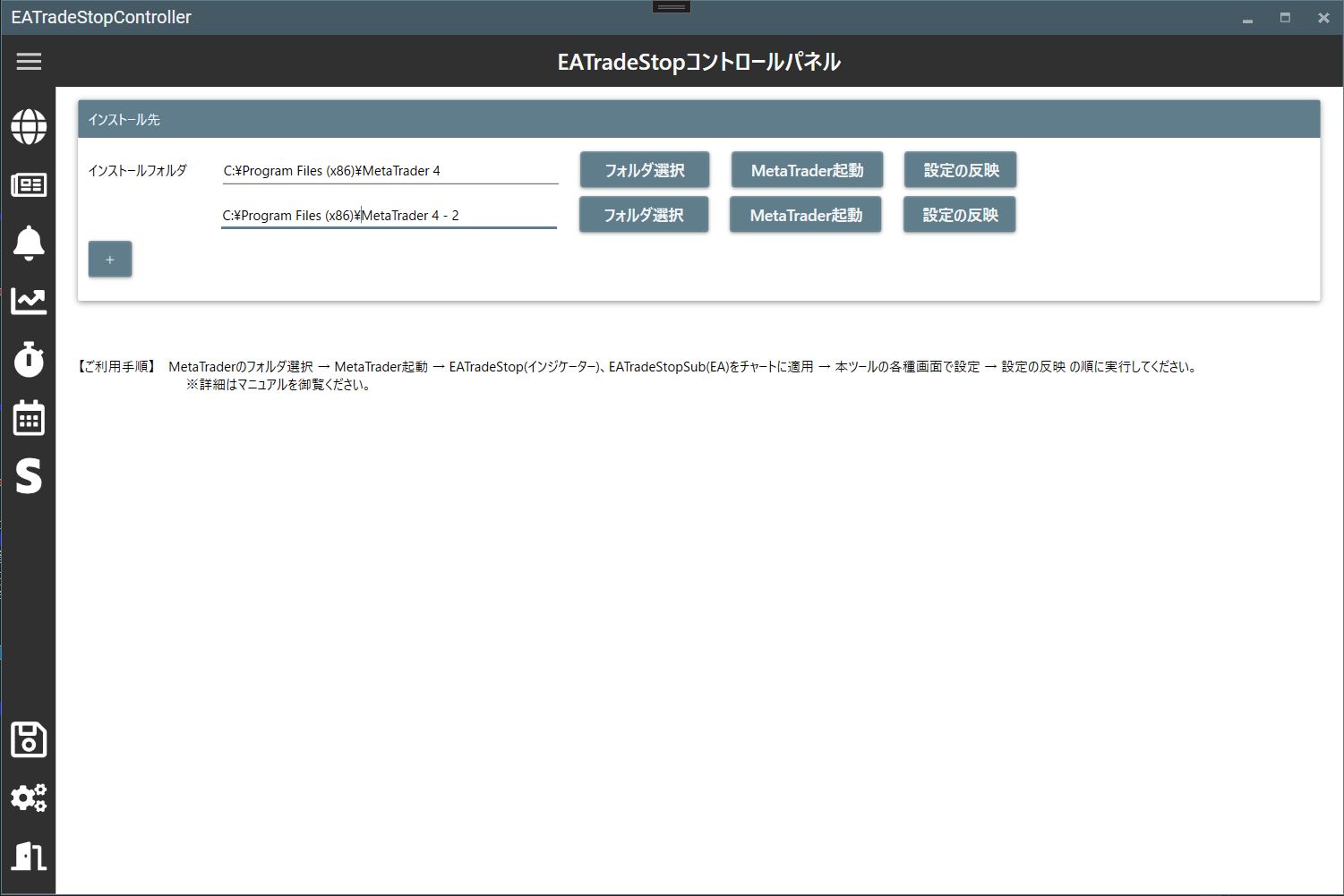The width and height of the screenshot is (1344, 896).
Task: Click フォルダ選択 for the MetaTrader 4 - 2 folder
Action: [644, 215]
